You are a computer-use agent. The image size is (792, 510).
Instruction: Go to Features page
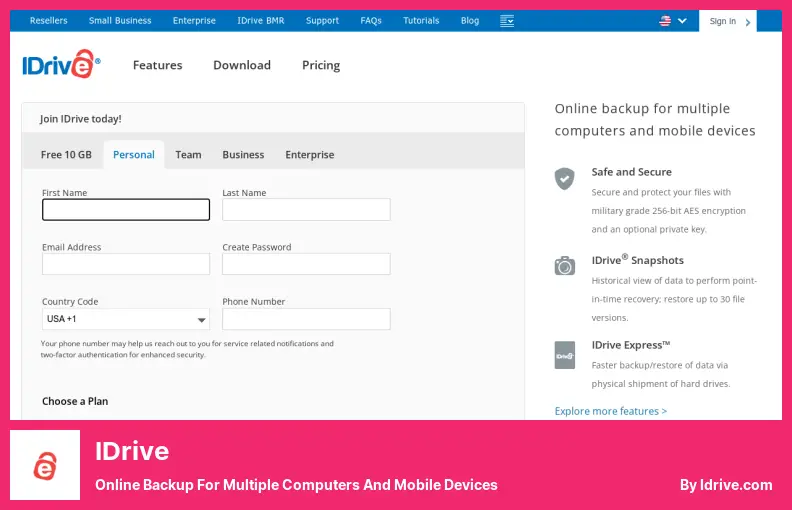(x=158, y=65)
